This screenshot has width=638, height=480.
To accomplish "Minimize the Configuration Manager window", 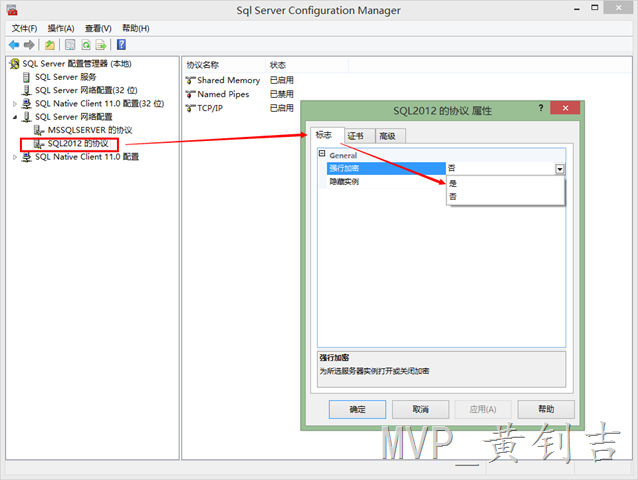I will coord(577,9).
